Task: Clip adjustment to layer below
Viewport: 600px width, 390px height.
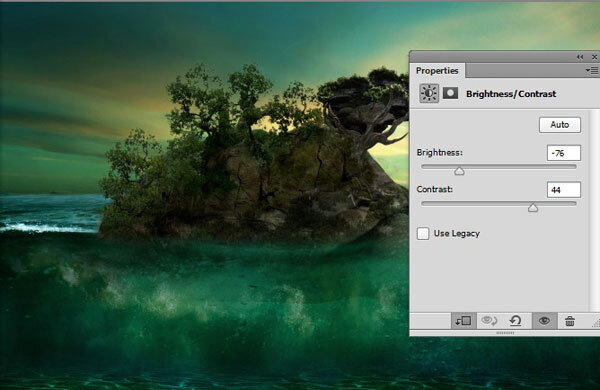Action: (463, 321)
